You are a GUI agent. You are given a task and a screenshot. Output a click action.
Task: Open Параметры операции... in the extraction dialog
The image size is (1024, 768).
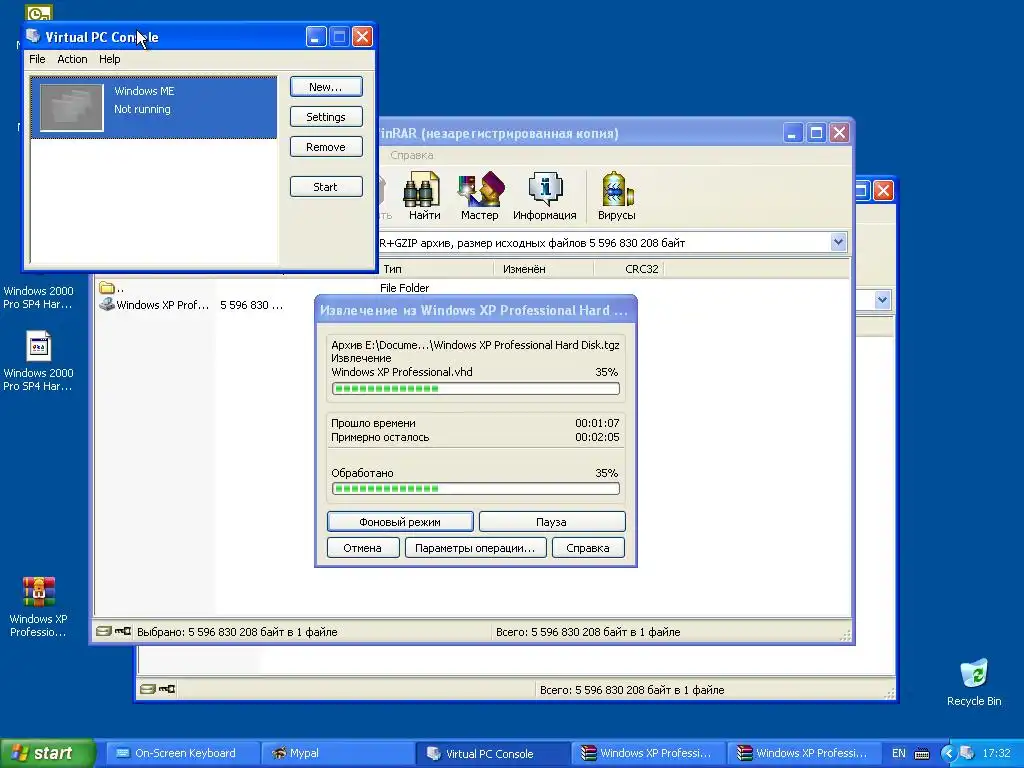475,548
